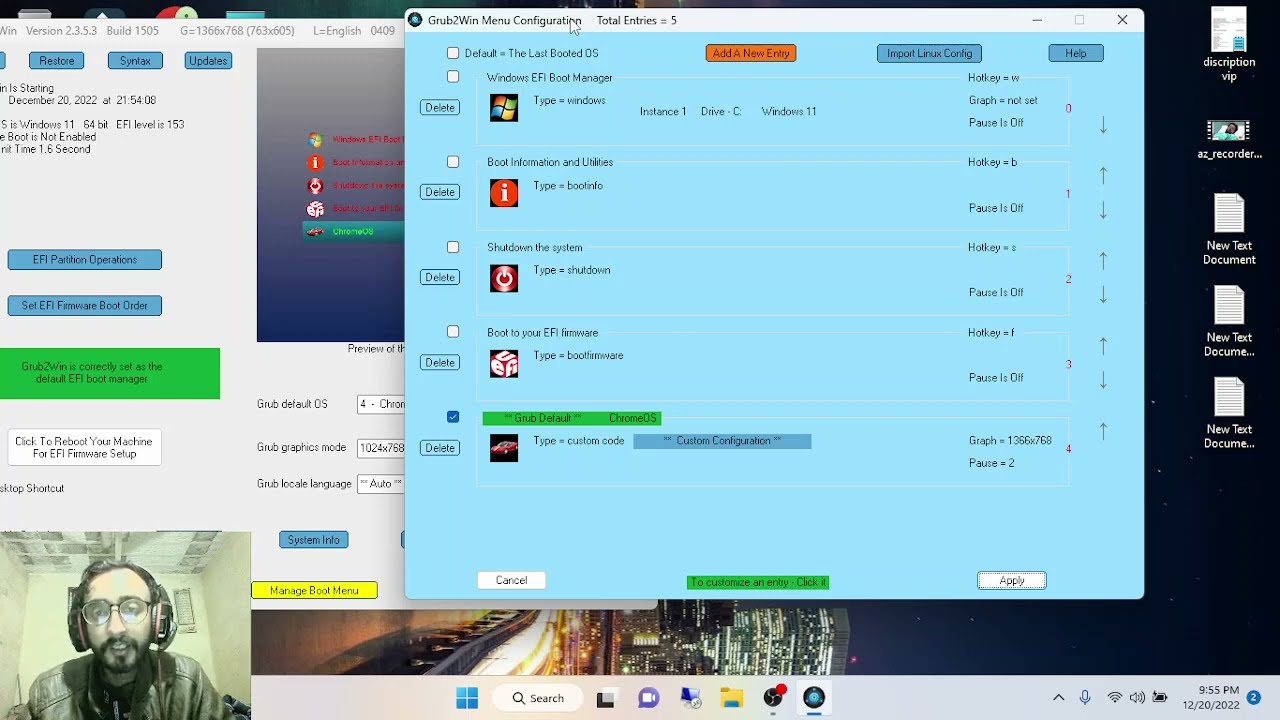The width and height of the screenshot is (1280, 720).
Task: Show hidden system tray icons
Action: (x=1058, y=697)
